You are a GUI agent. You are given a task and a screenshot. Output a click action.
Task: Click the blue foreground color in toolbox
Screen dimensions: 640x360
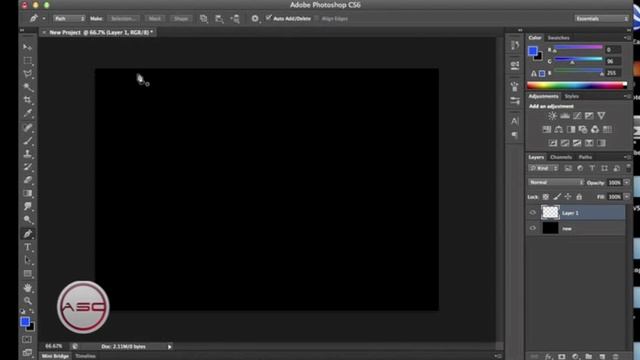[25, 322]
